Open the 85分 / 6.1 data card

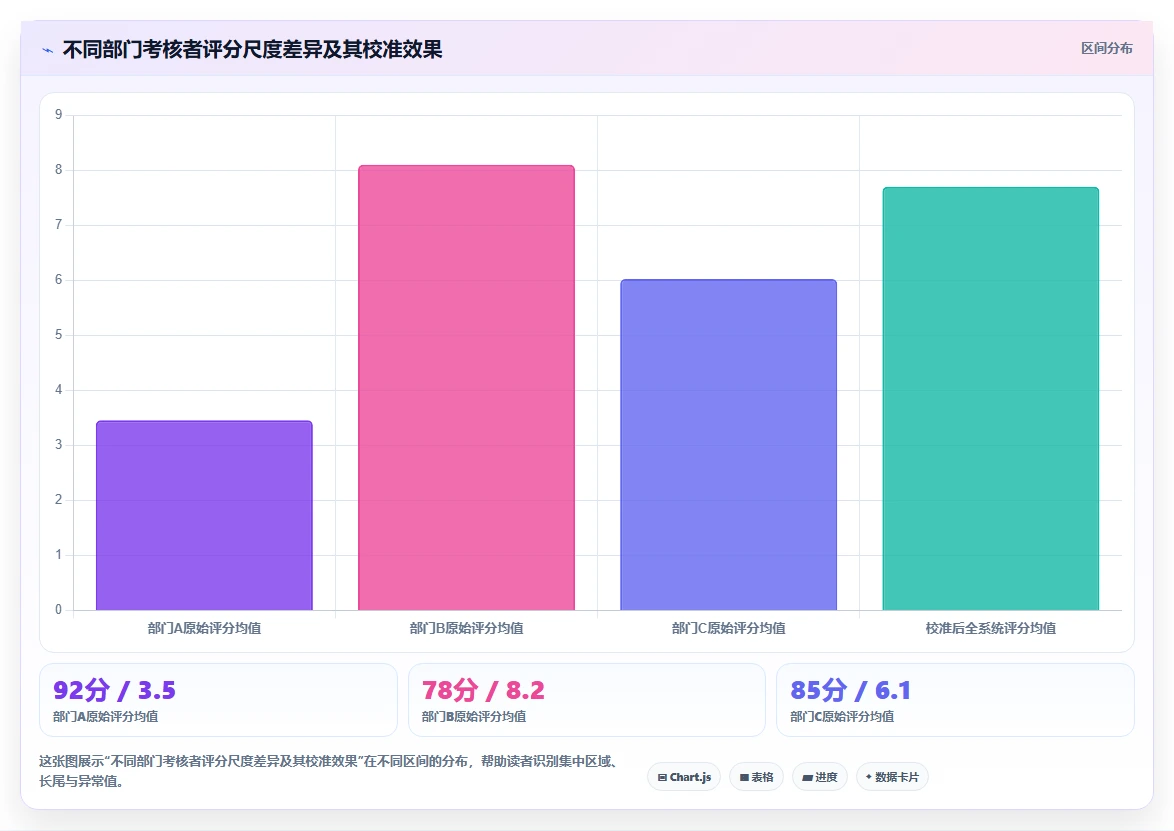955,700
